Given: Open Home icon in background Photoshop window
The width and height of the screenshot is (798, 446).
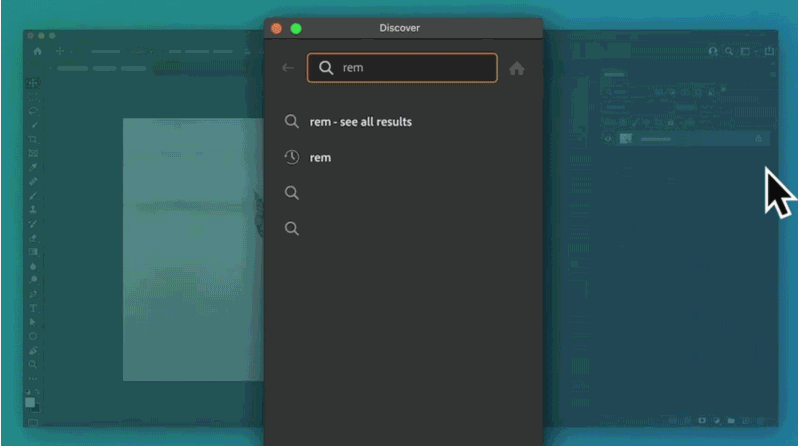Looking at the screenshot, I should 38,51.
